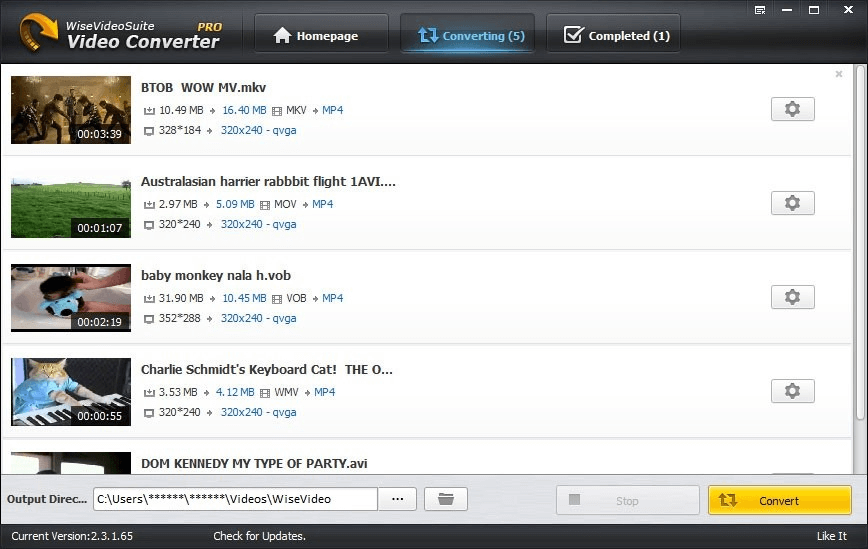Open the output folder icon button

pos(446,499)
